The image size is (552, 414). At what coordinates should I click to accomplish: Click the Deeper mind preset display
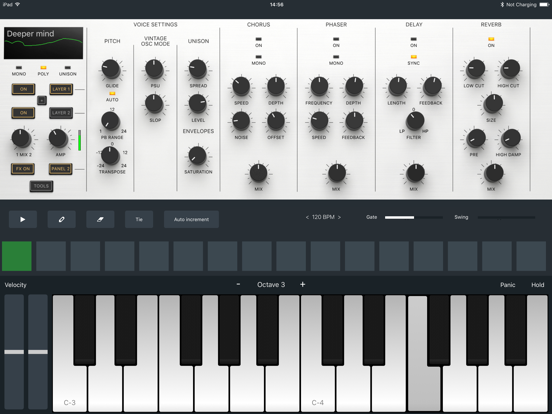pos(44,43)
